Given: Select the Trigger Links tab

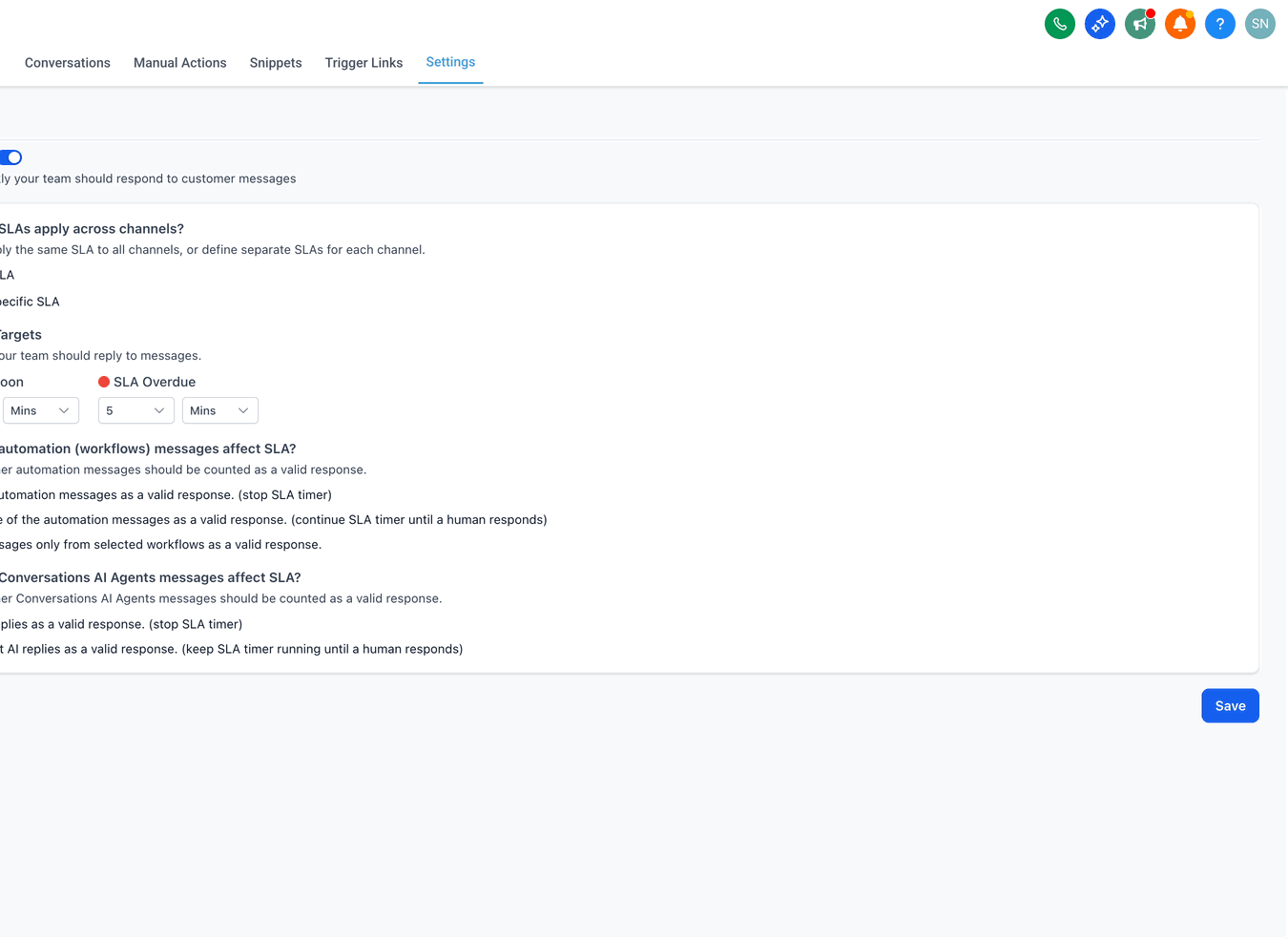Looking at the screenshot, I should pos(364,63).
